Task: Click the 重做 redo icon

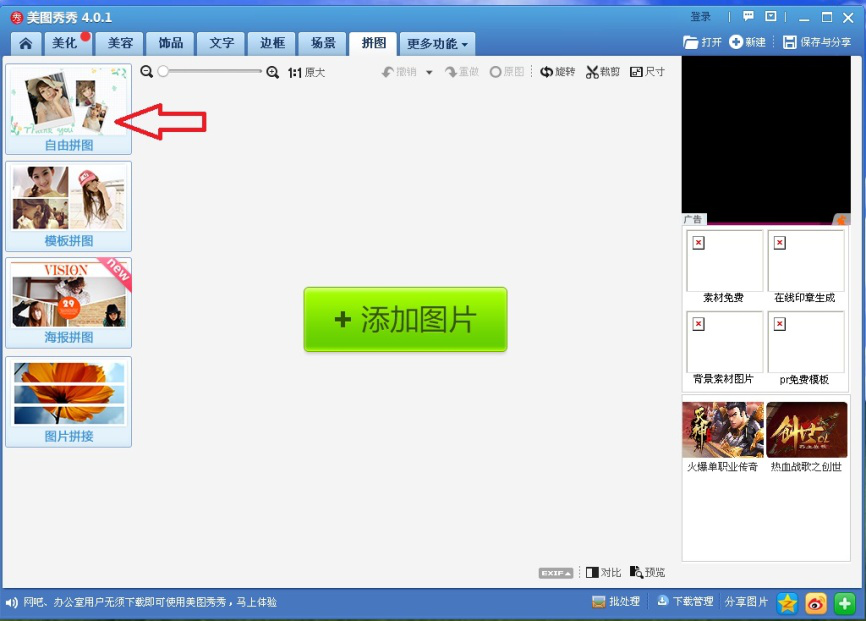Action: 451,72
